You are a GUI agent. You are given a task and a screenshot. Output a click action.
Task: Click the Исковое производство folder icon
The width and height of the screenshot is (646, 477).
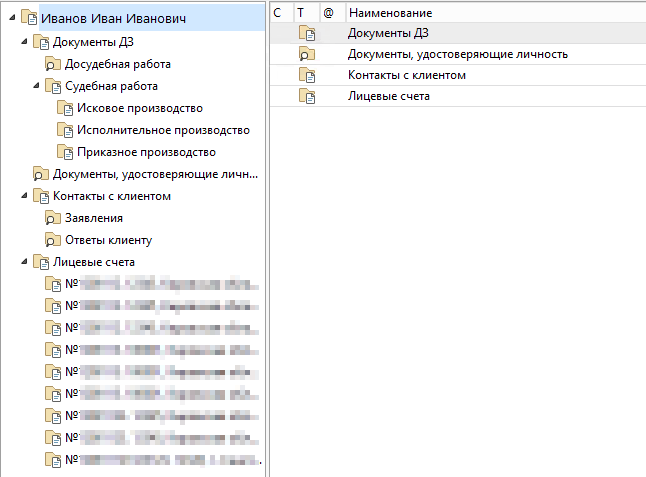click(x=66, y=108)
